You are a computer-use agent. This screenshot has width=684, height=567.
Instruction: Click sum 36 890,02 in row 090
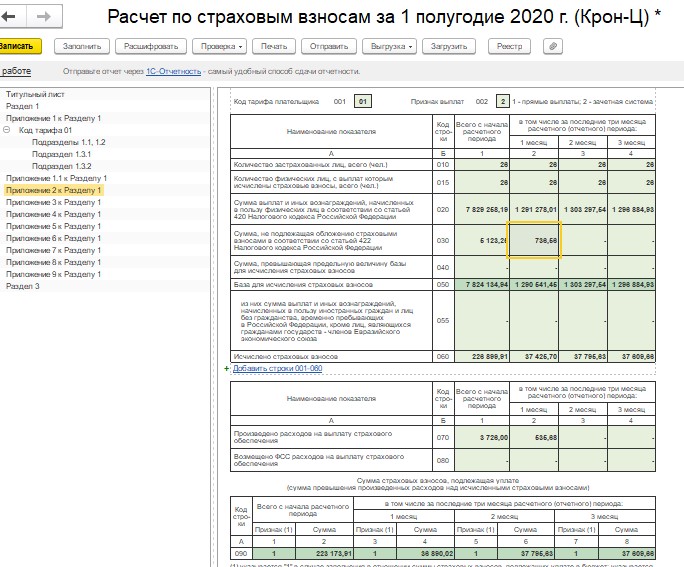coord(425,553)
